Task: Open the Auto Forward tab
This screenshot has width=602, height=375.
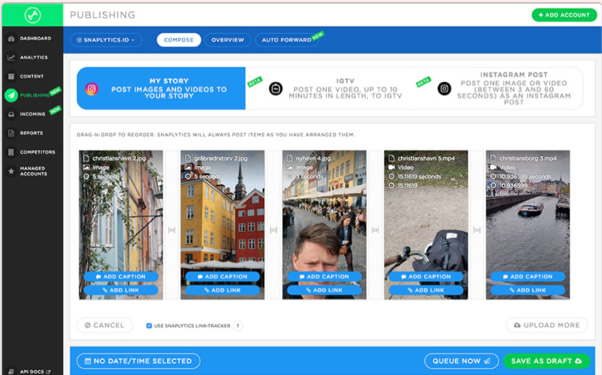Action: 286,40
